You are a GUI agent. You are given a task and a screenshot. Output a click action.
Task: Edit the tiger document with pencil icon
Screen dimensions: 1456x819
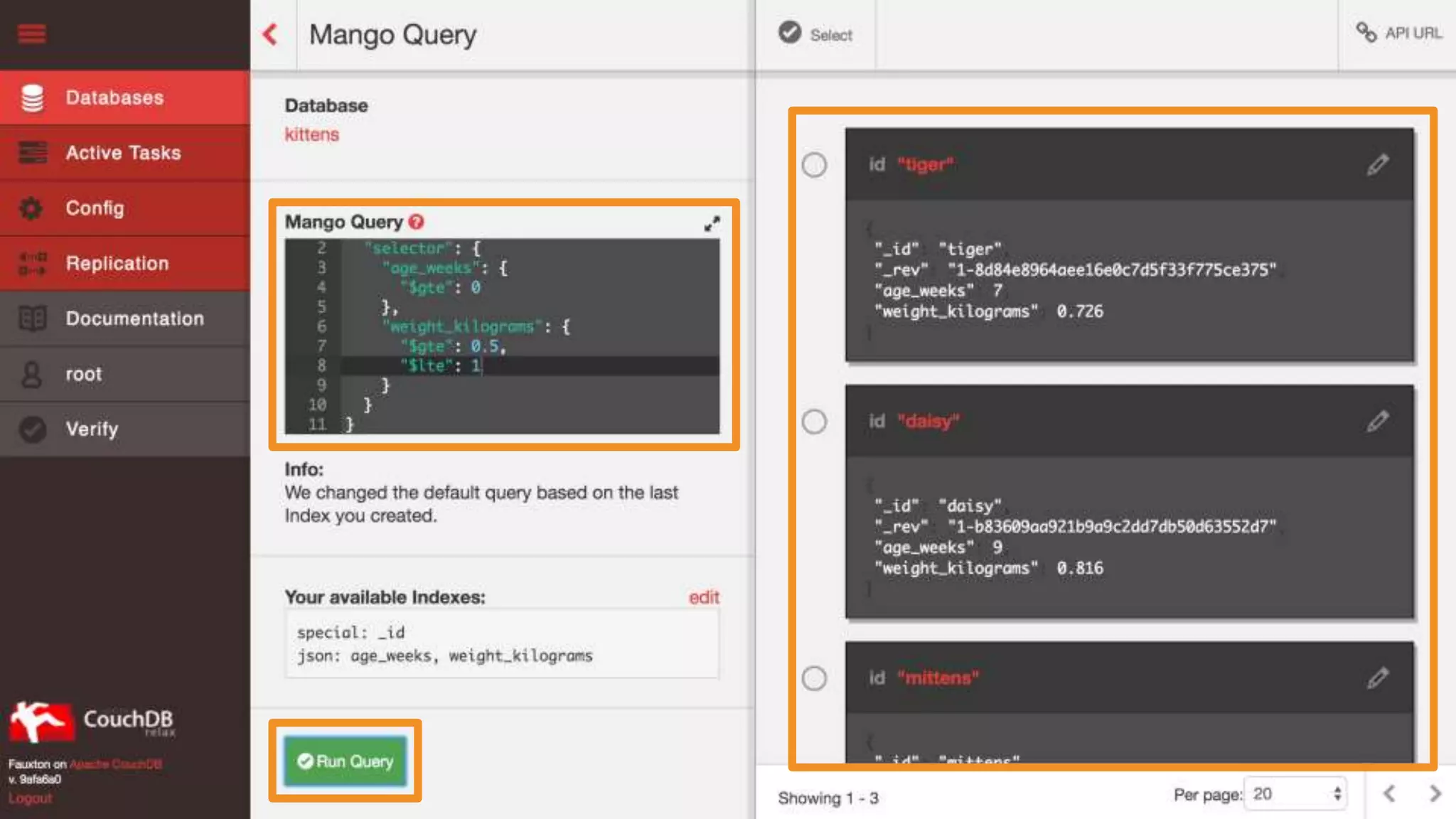1377,165
